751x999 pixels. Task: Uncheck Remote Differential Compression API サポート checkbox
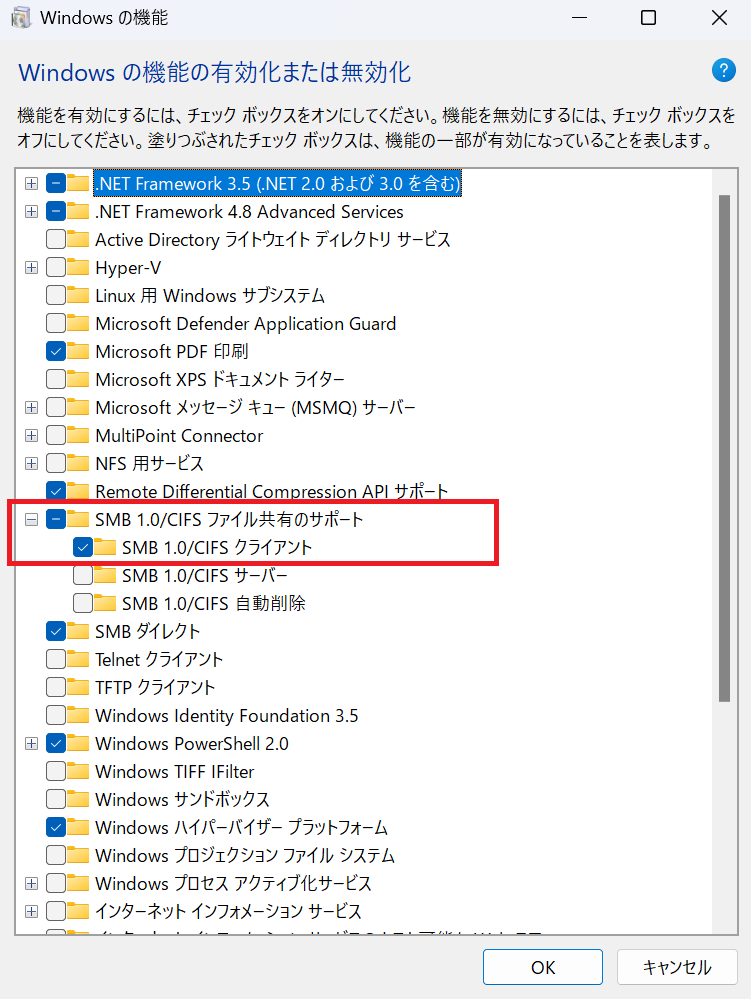tap(56, 491)
